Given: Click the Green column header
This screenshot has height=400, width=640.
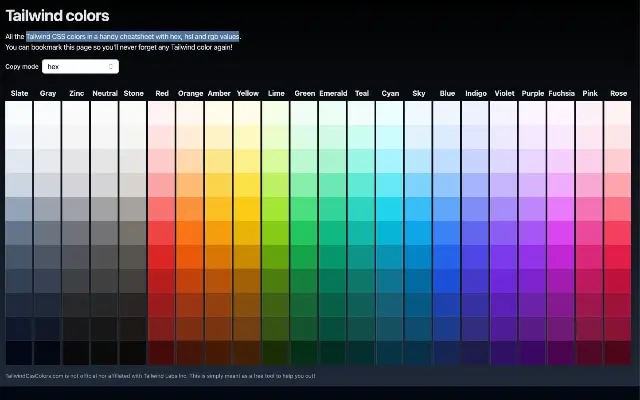Looking at the screenshot, I should (x=304, y=93).
